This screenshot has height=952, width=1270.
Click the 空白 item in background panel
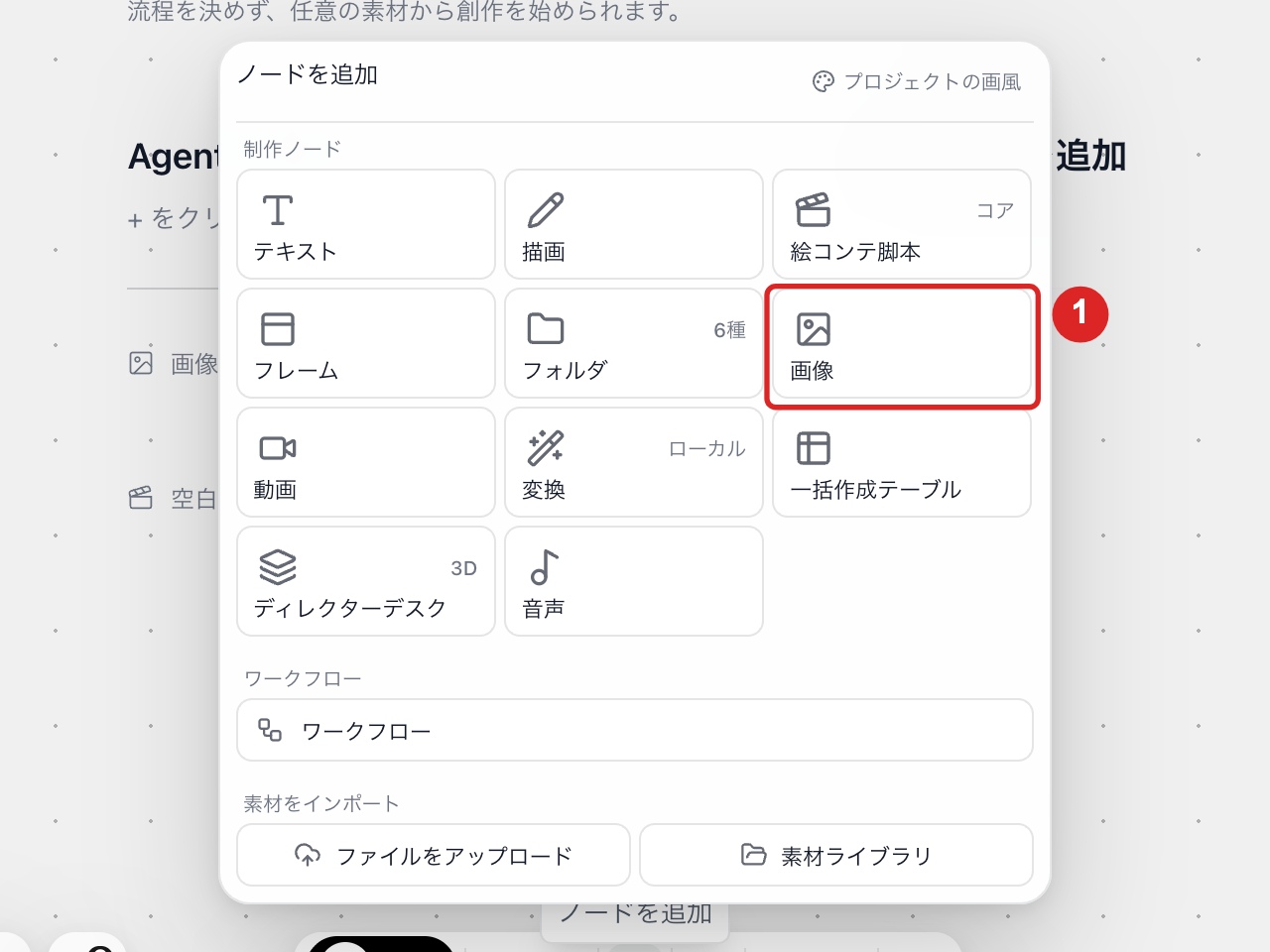[174, 498]
